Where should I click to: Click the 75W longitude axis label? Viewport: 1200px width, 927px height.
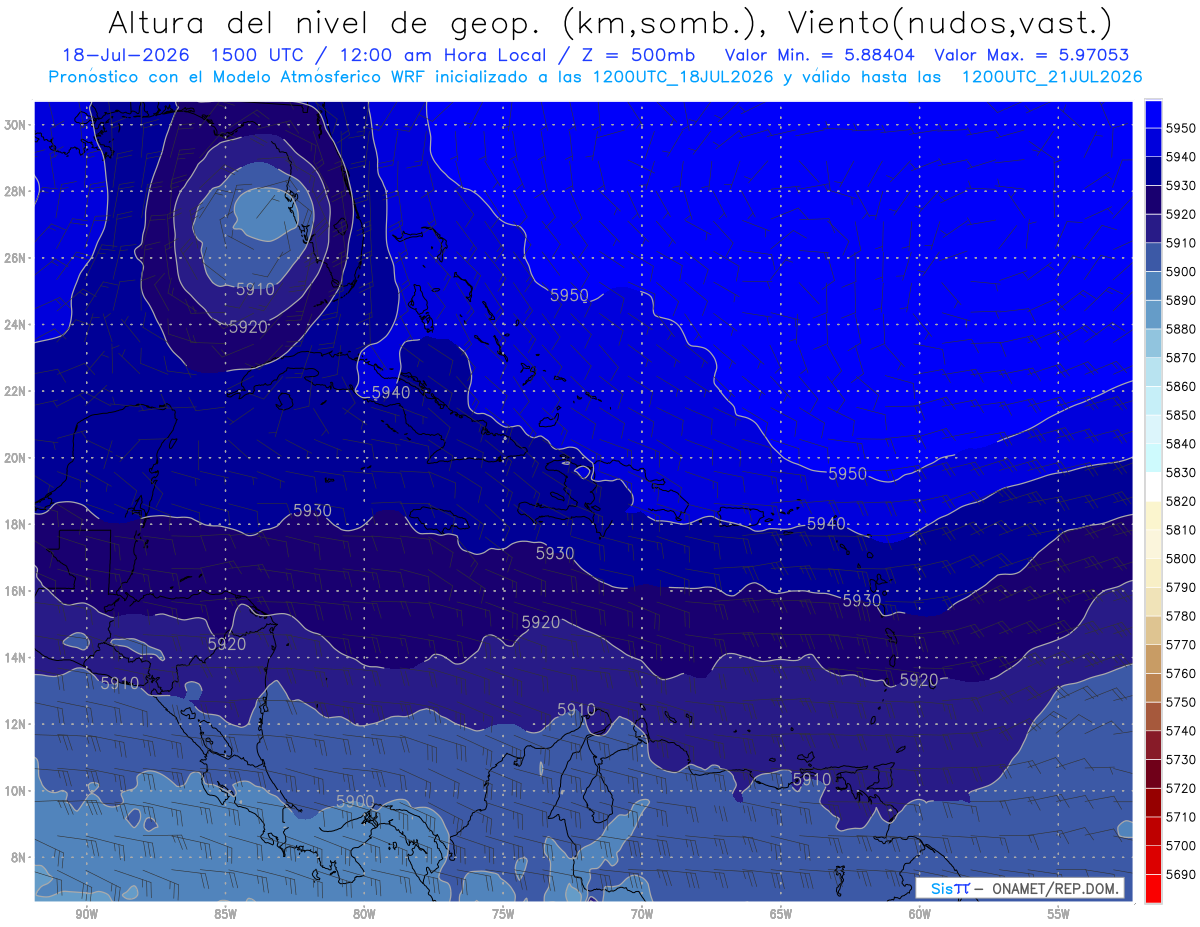click(x=503, y=914)
